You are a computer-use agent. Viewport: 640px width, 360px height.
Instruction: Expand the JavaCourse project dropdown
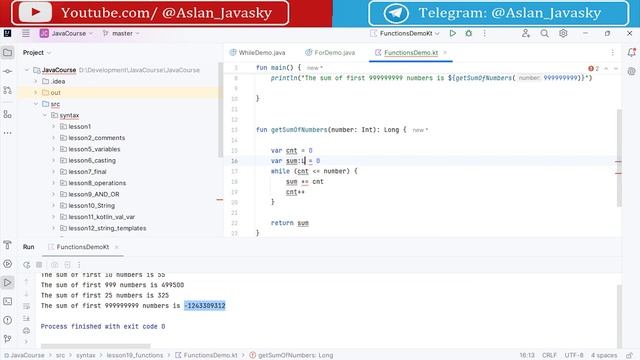(x=67, y=33)
